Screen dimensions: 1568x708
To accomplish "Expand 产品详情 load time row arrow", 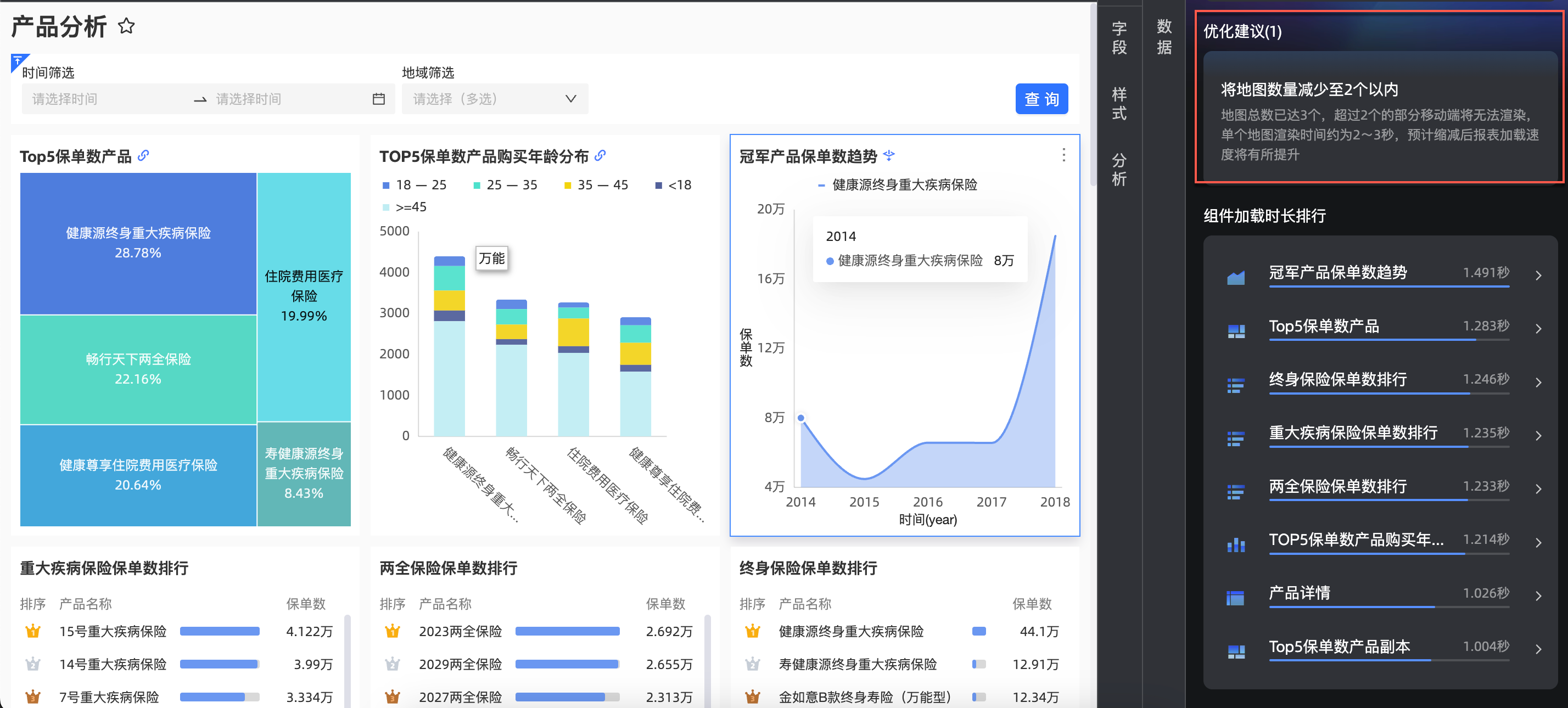I will click(1538, 596).
